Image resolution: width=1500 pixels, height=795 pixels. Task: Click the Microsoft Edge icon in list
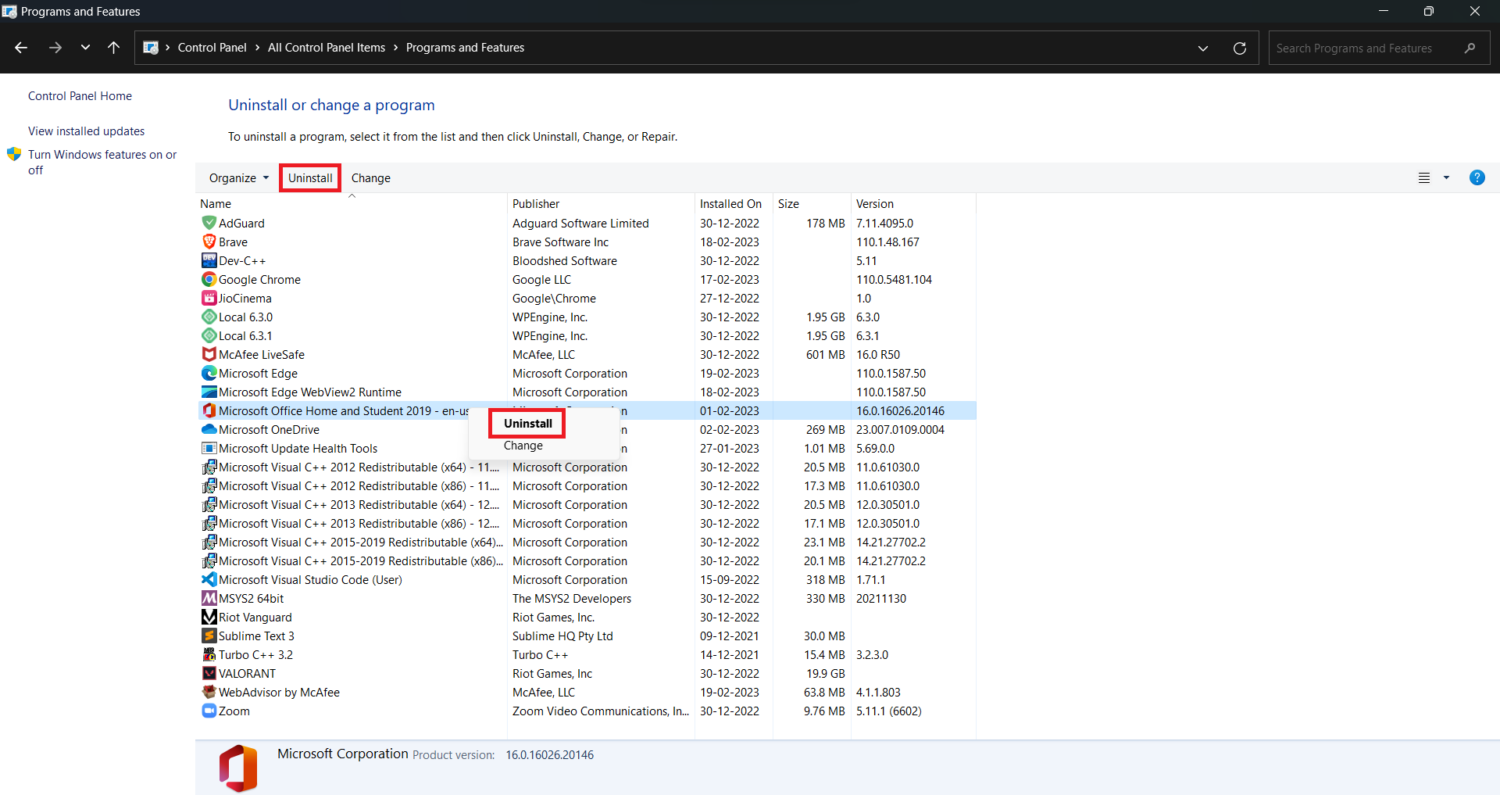(x=209, y=373)
